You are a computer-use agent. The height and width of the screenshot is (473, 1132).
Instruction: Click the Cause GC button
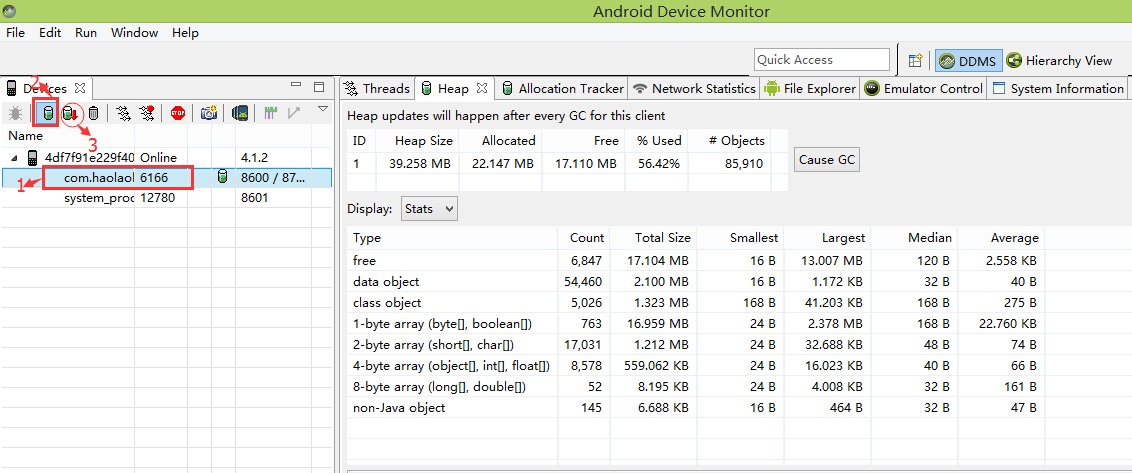tap(827, 160)
